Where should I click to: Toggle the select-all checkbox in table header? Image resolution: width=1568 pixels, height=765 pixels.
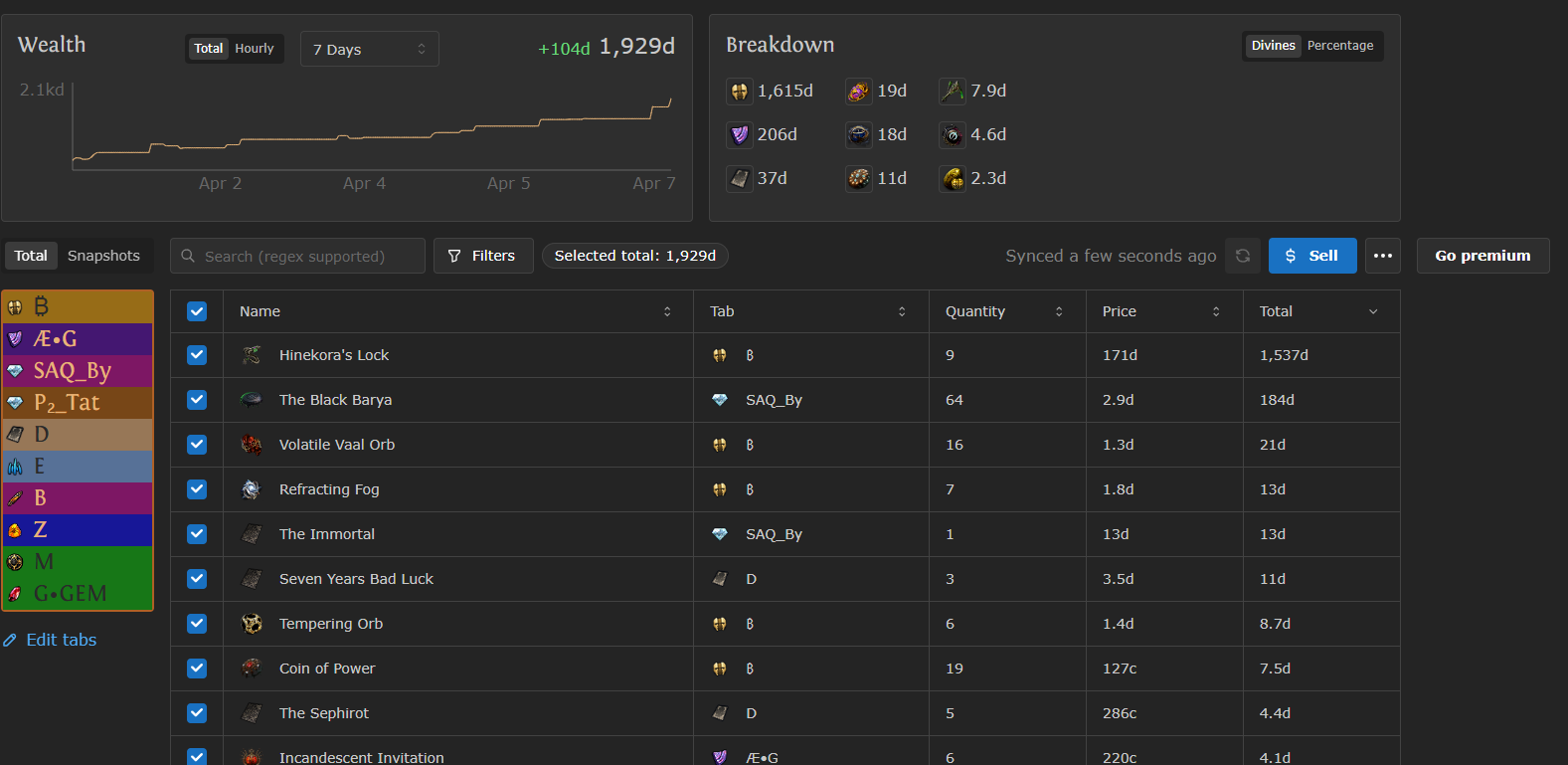[197, 311]
